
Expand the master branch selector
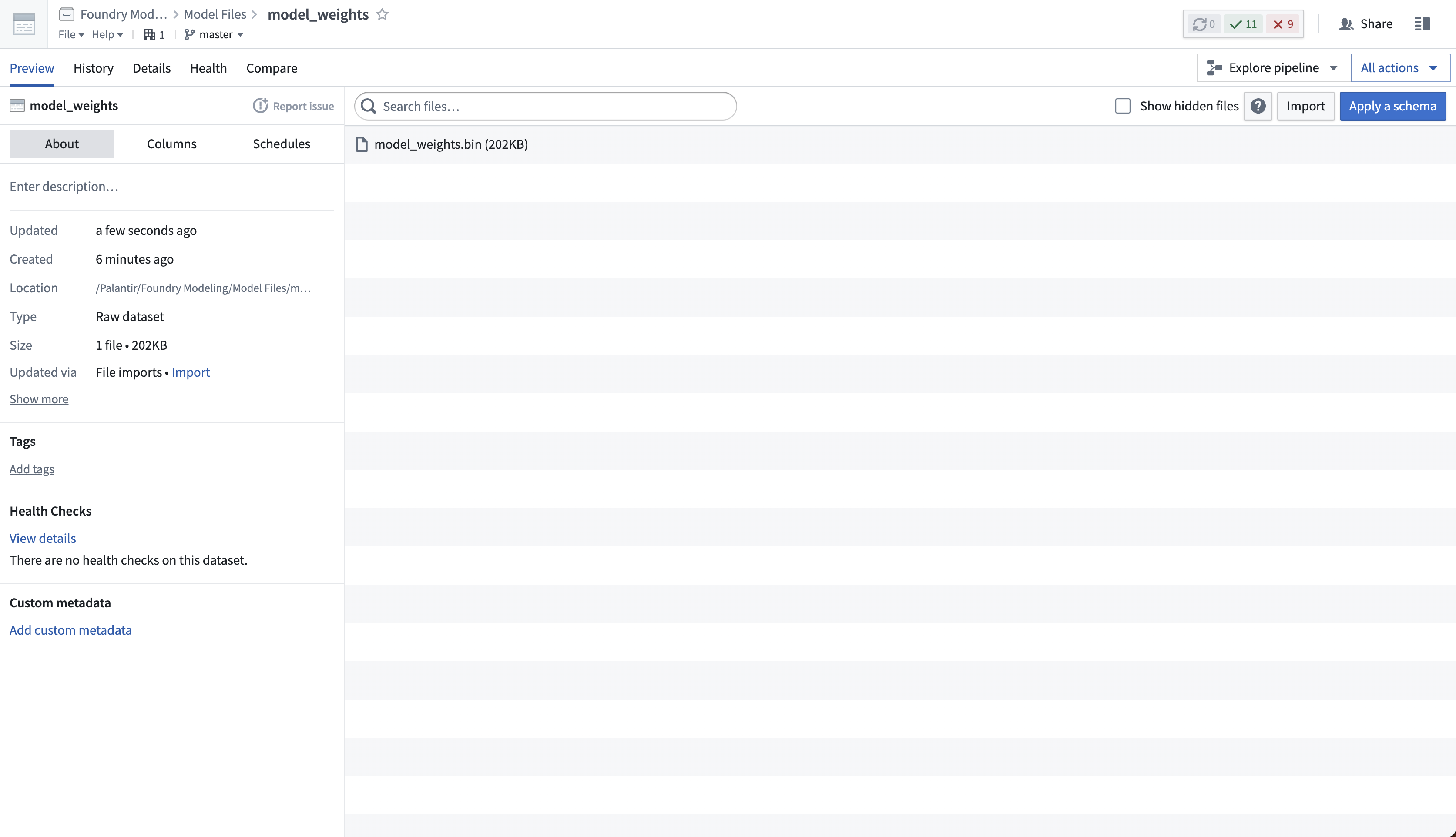tap(214, 34)
